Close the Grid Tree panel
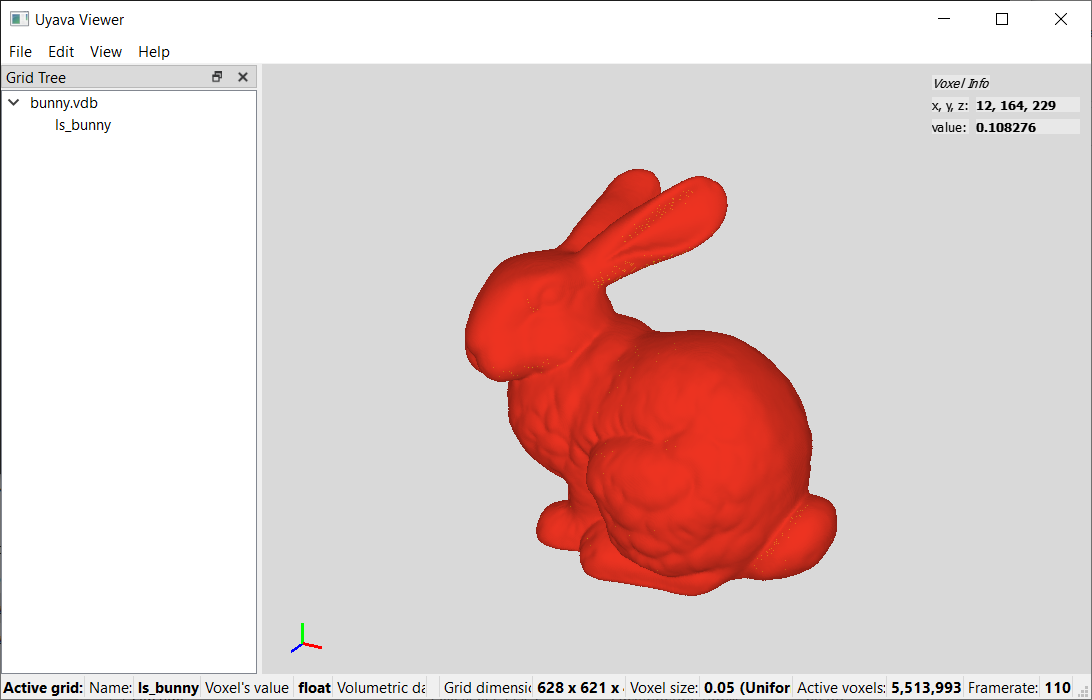The height and width of the screenshot is (700, 1092). [242, 77]
